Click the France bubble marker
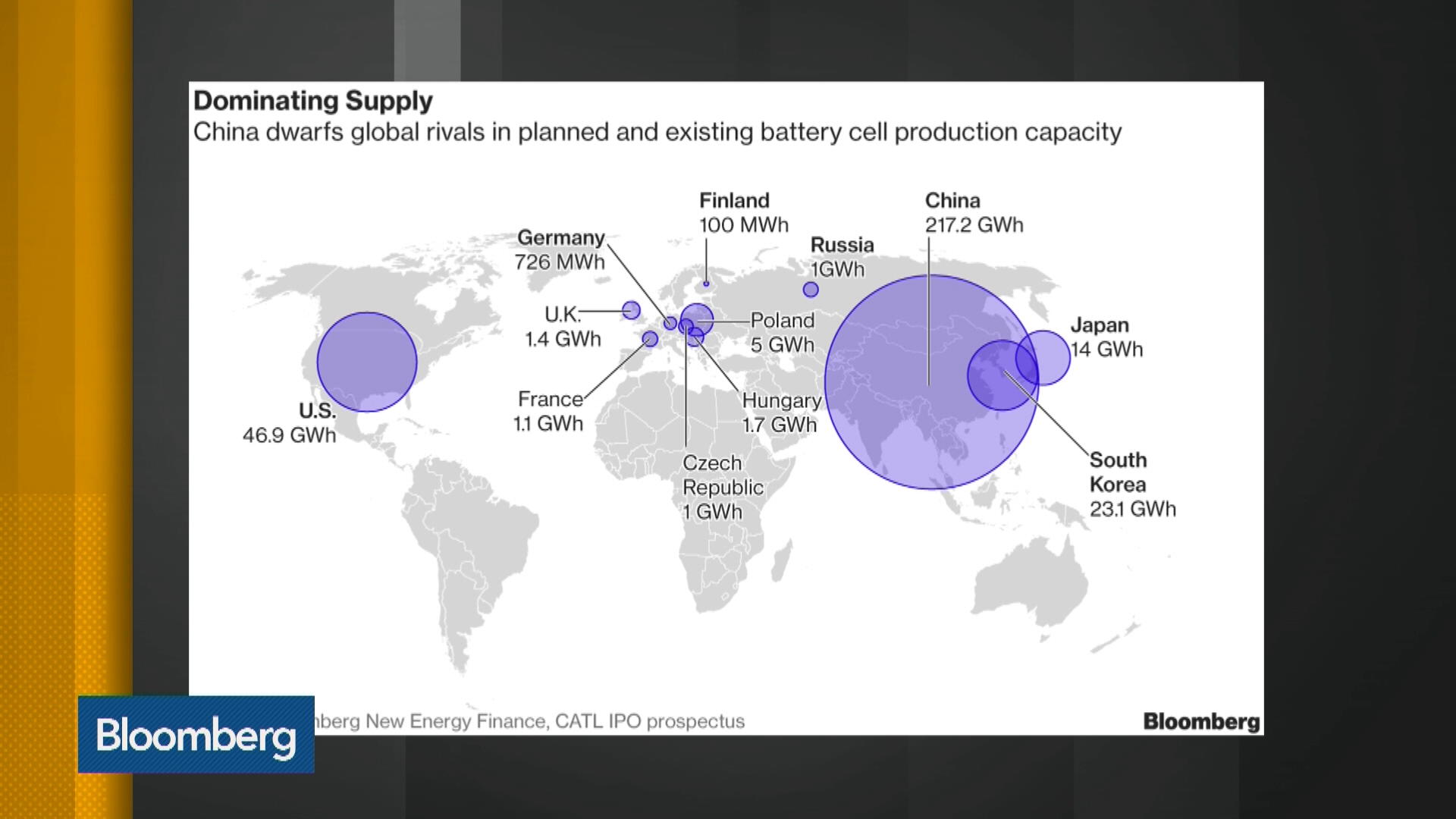This screenshot has width=1456, height=819. pos(650,339)
